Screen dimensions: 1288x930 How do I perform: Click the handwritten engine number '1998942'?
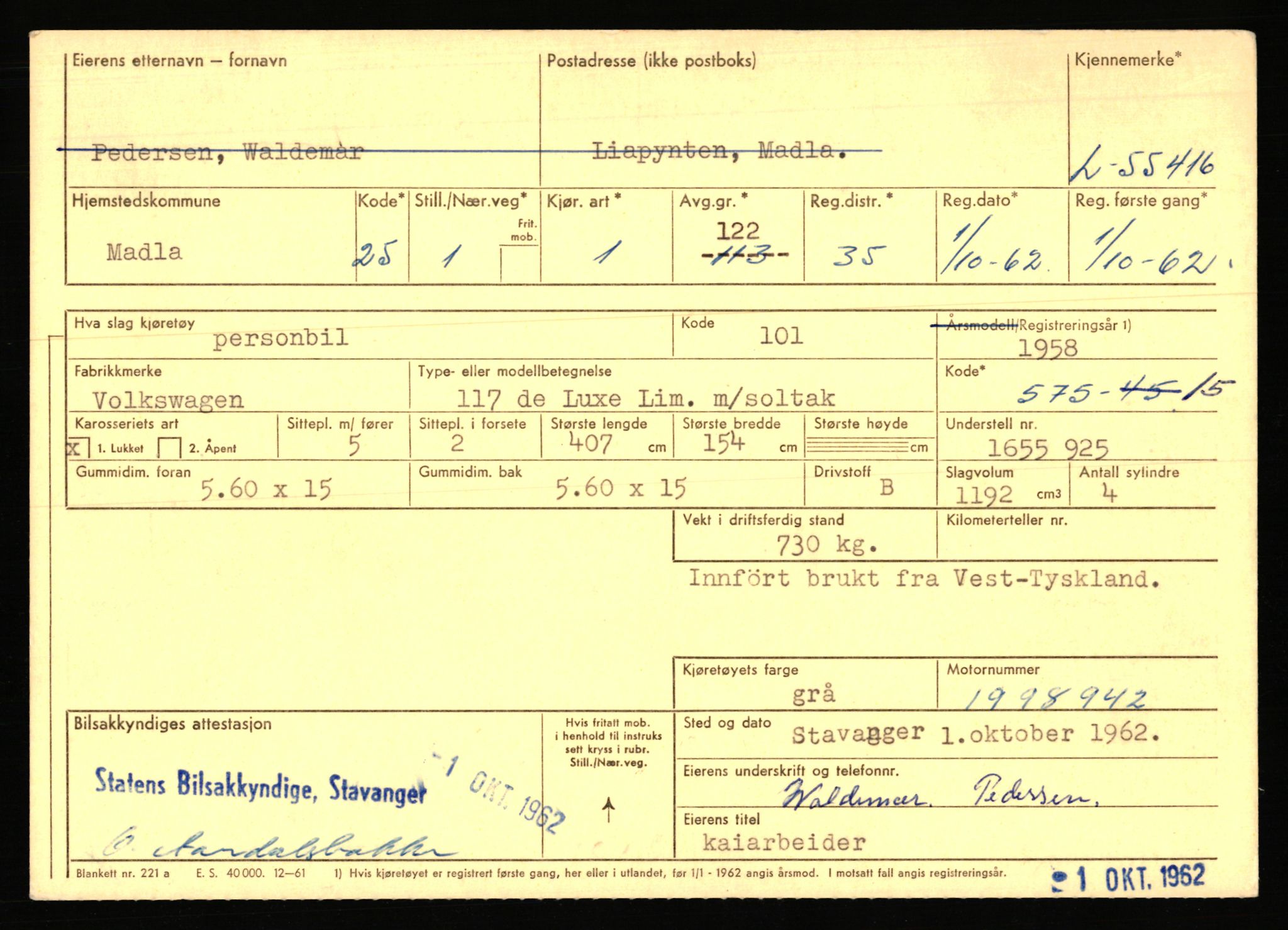1055,698
